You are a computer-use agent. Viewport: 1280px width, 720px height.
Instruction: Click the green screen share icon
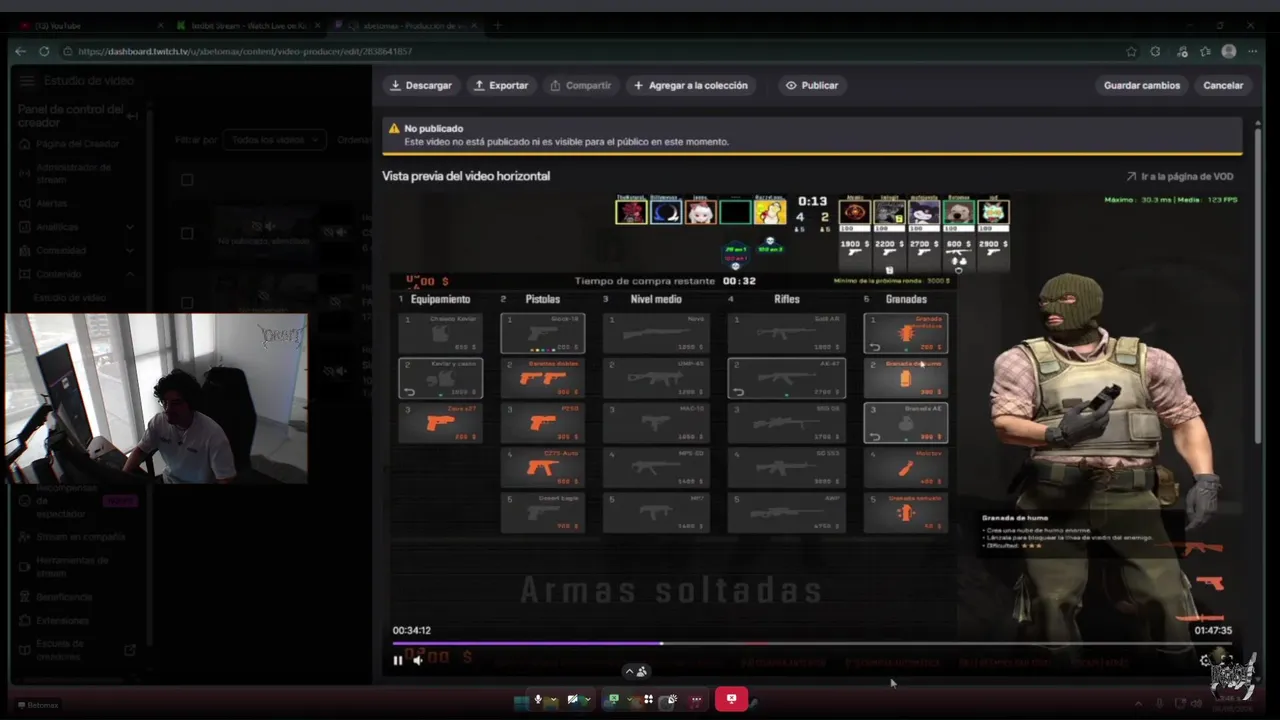614,699
